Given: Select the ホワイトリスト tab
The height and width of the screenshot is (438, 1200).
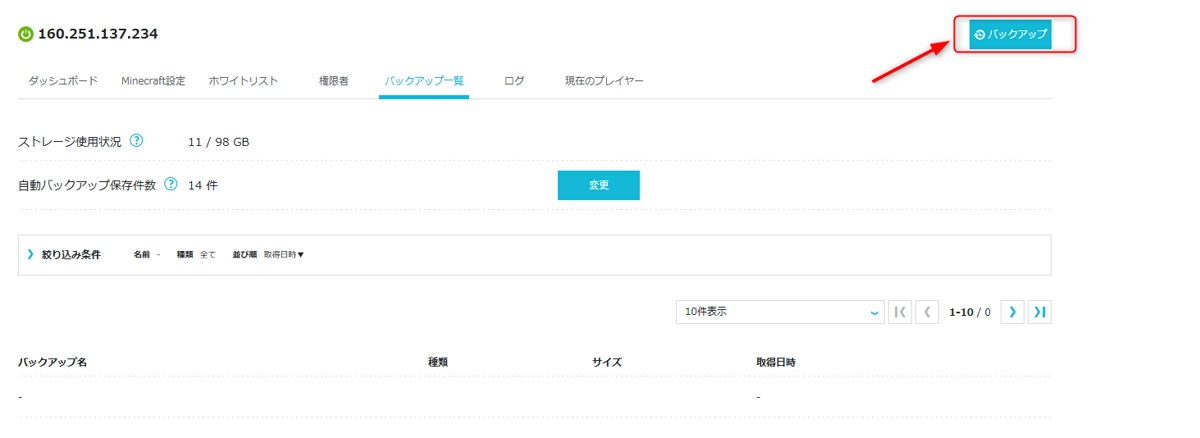Looking at the screenshot, I should point(243,81).
